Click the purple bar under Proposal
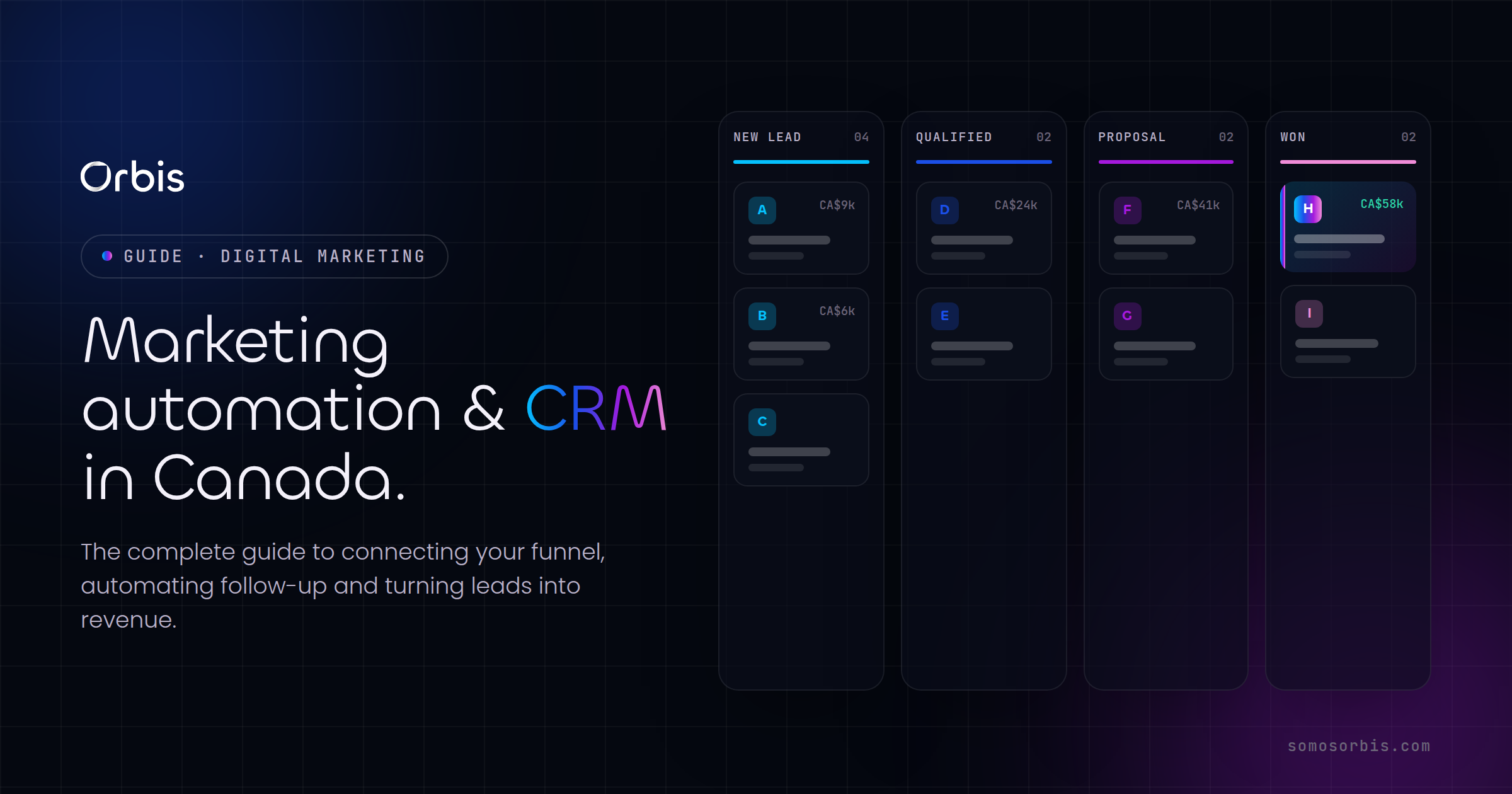The image size is (1512, 794). (x=1166, y=162)
